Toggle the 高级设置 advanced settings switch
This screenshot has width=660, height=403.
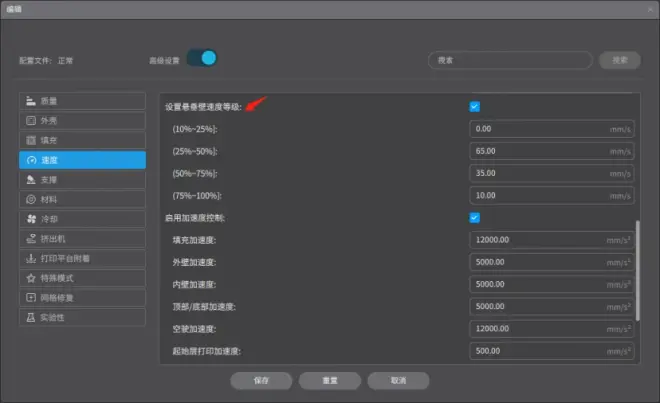pyautogui.click(x=202, y=58)
